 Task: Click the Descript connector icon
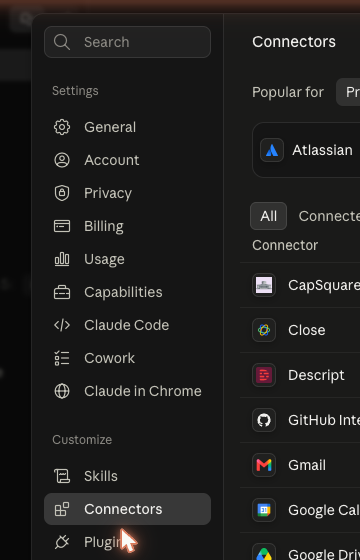pyautogui.click(x=264, y=375)
